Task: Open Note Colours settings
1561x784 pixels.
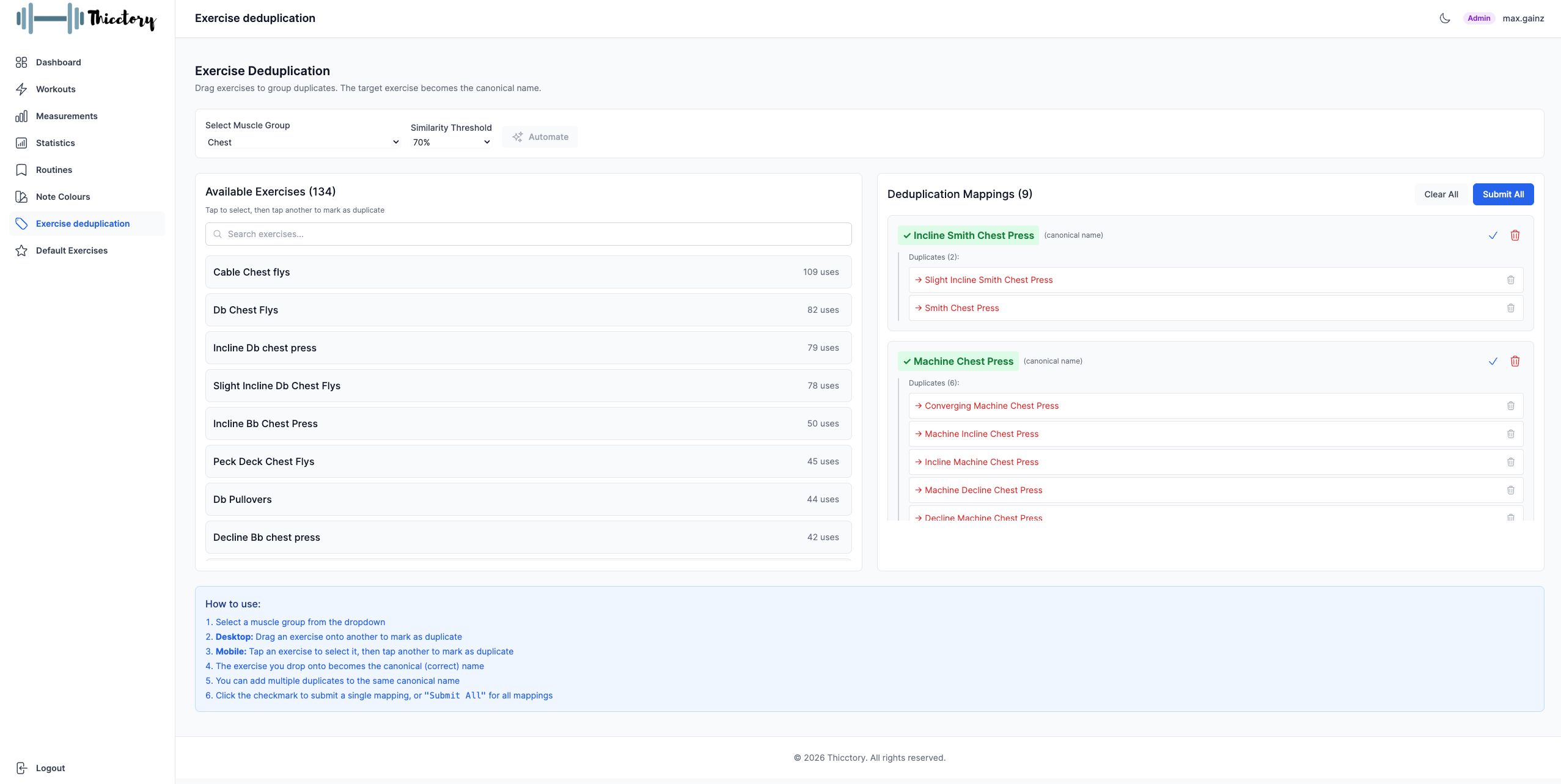Action: click(64, 196)
